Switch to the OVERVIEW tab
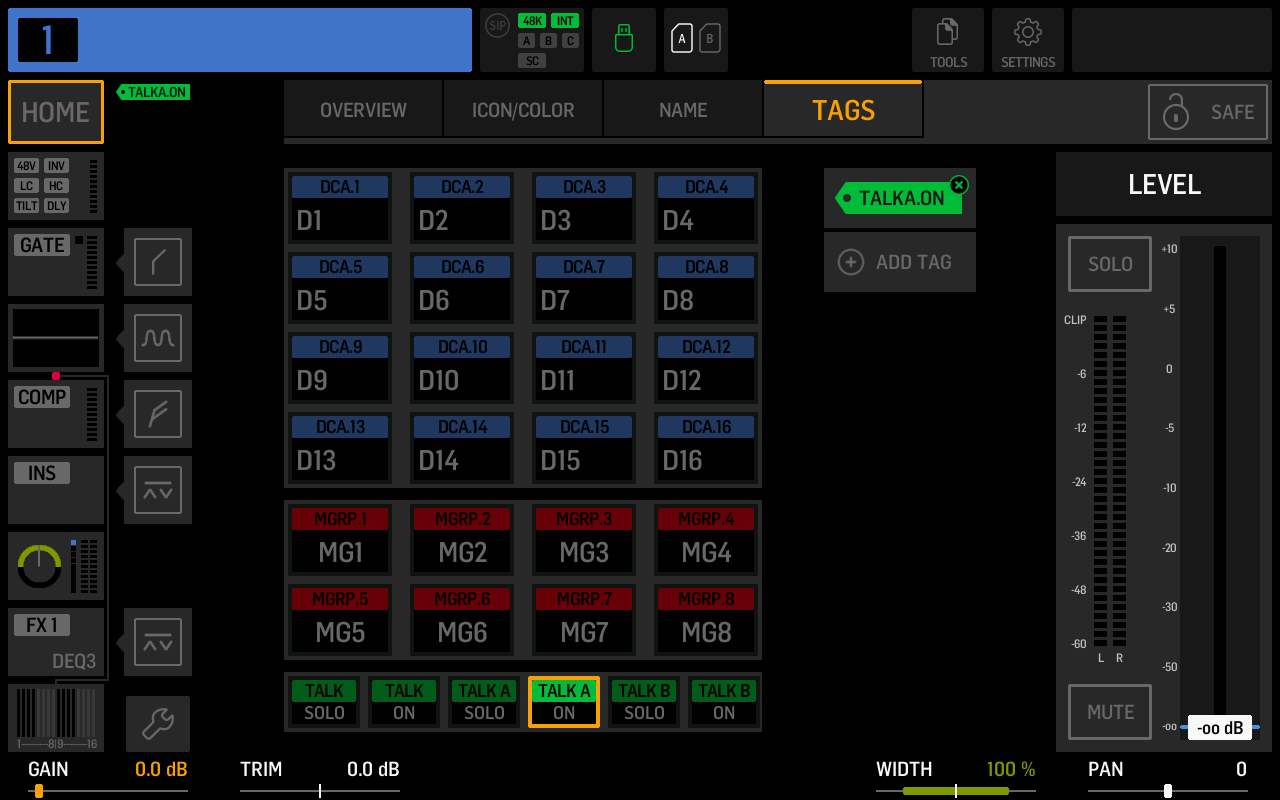1280x800 pixels. click(363, 110)
